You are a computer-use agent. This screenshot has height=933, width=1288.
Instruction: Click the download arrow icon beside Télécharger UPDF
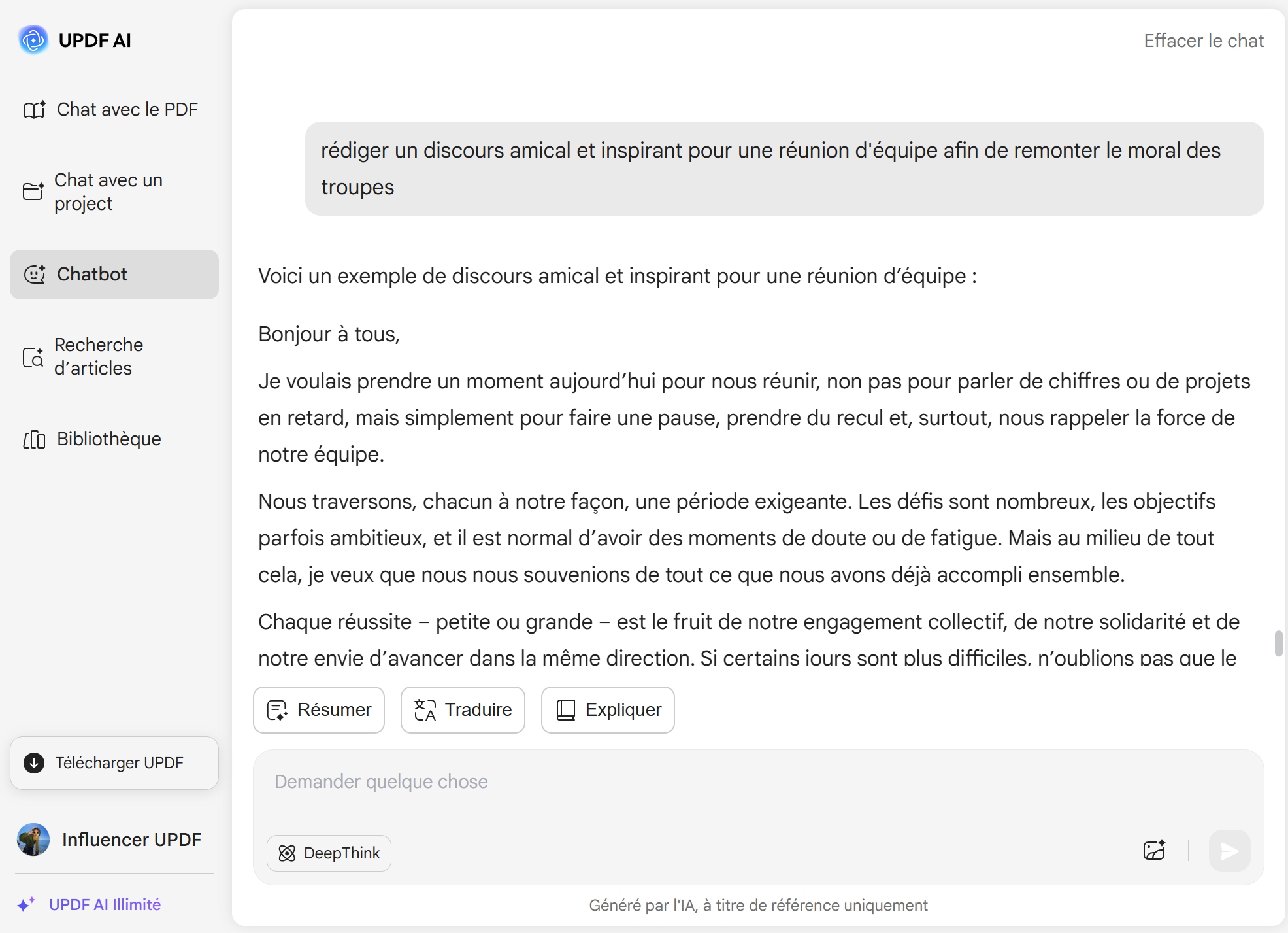(34, 763)
